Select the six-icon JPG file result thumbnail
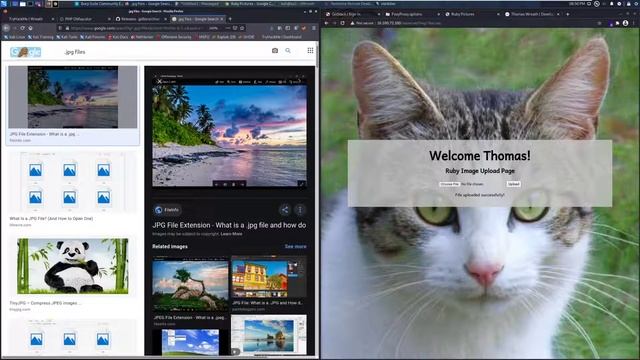 coord(73,182)
